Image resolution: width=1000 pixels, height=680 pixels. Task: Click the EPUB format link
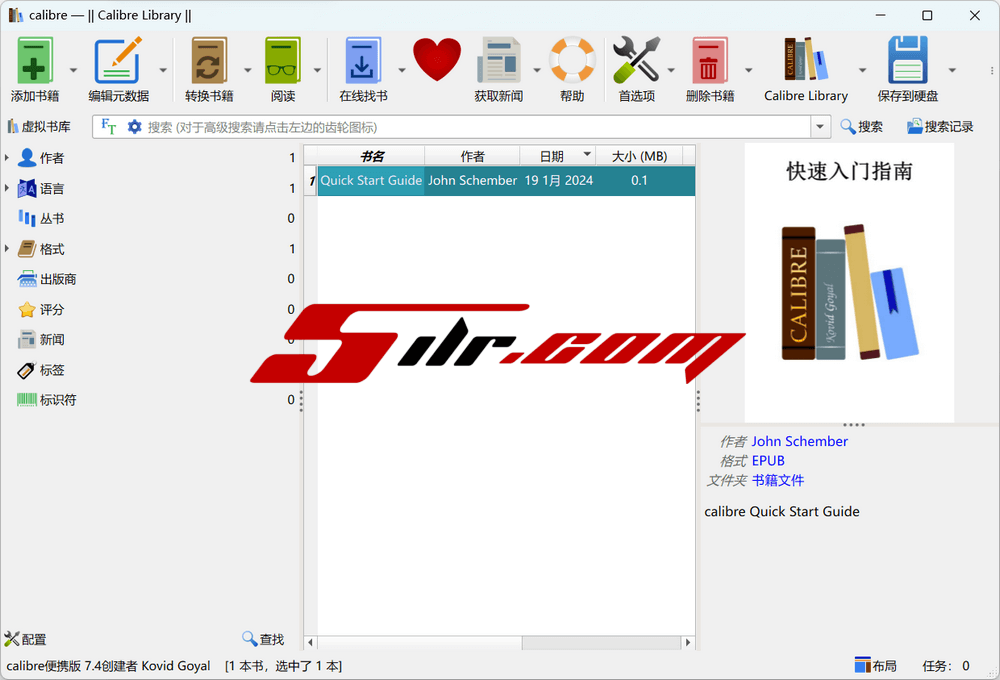(x=768, y=461)
